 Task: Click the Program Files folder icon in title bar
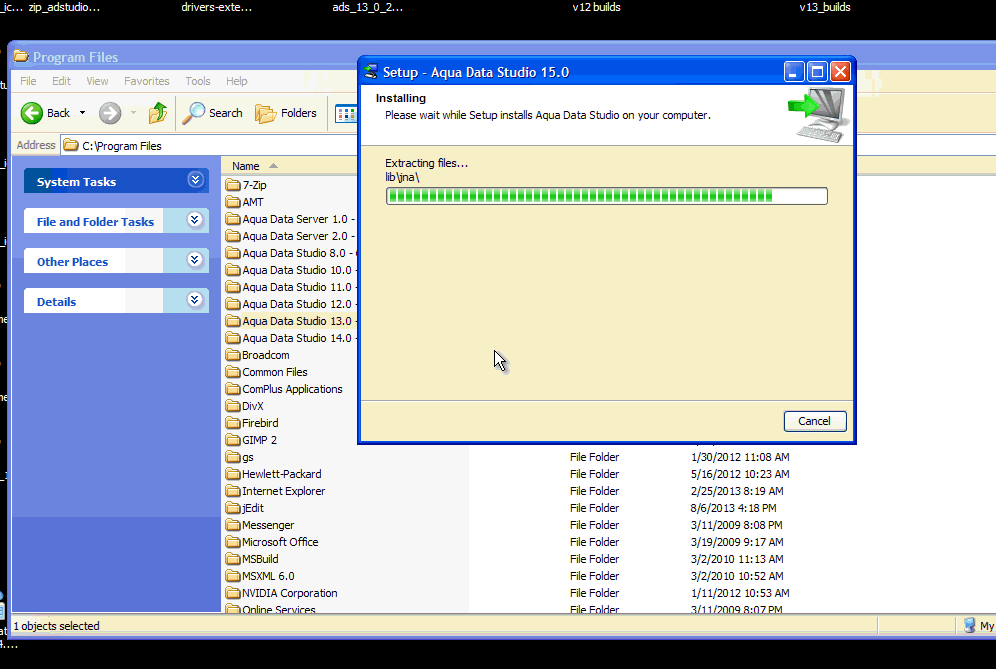pyautogui.click(x=21, y=57)
